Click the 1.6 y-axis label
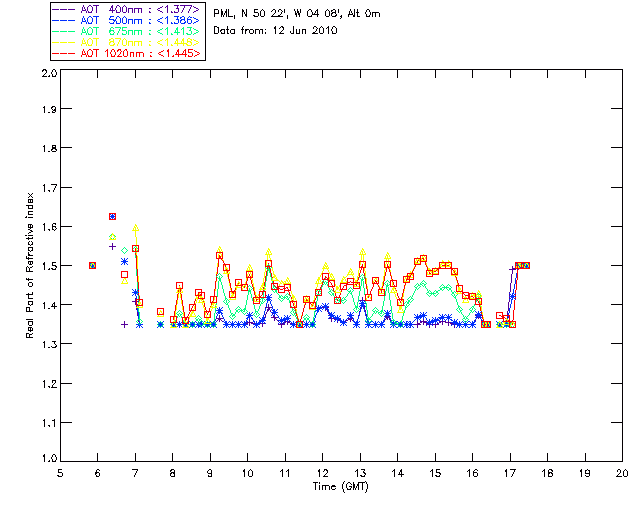The image size is (640, 512). point(49,227)
